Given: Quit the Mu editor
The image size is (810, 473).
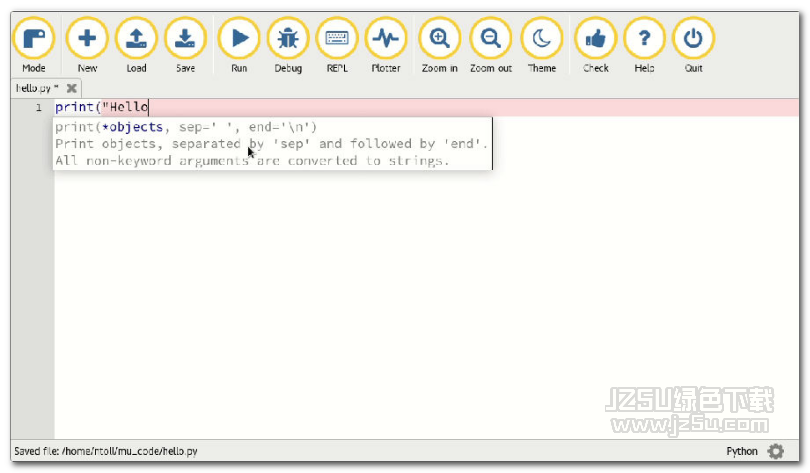Looking at the screenshot, I should 693,45.
